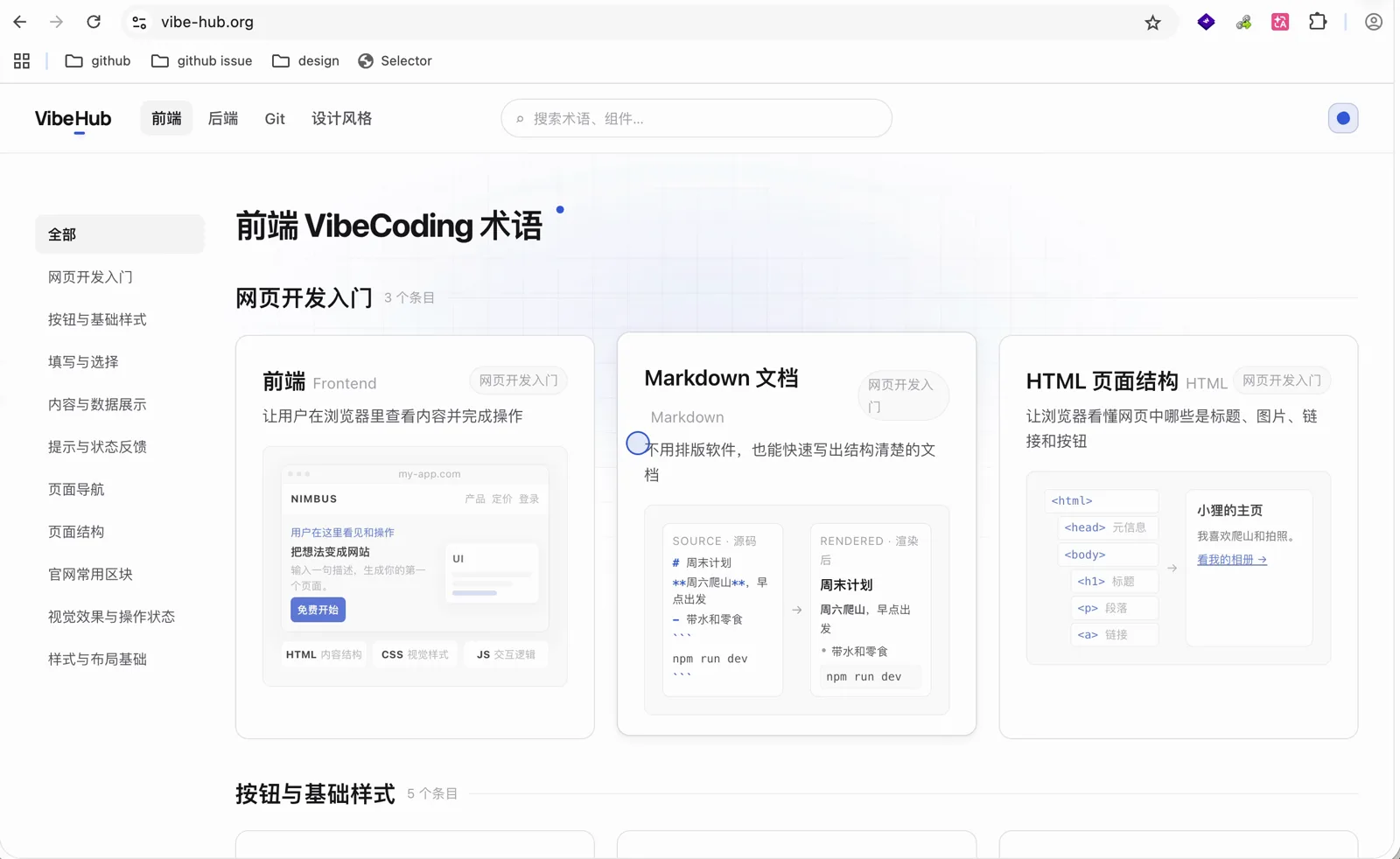Open the browser profile avatar icon
The image size is (1400, 859).
(1374, 22)
